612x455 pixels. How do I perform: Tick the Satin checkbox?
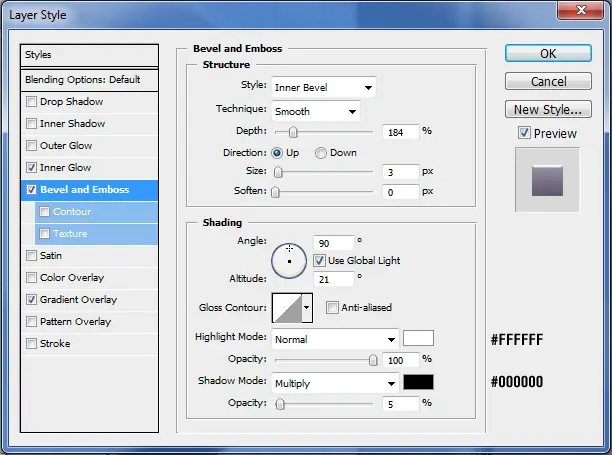[31, 256]
